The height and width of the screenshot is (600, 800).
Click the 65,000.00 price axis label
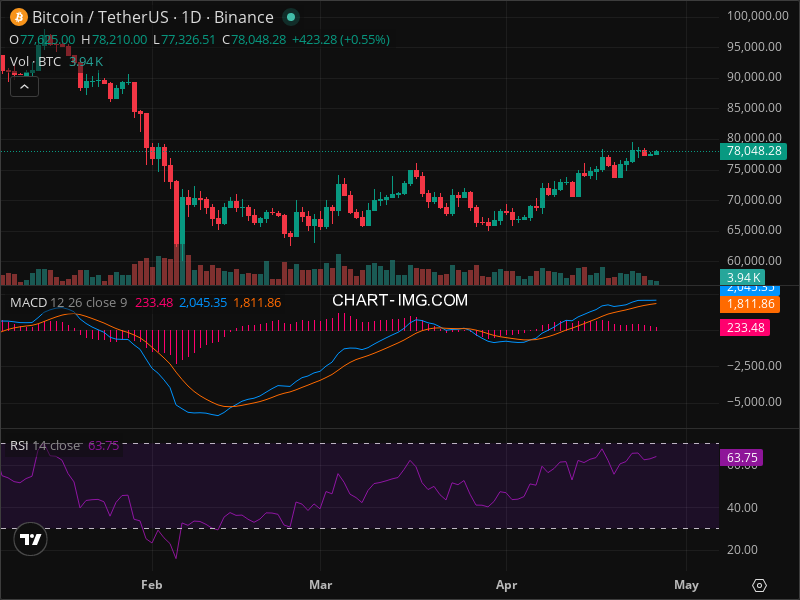click(754, 230)
